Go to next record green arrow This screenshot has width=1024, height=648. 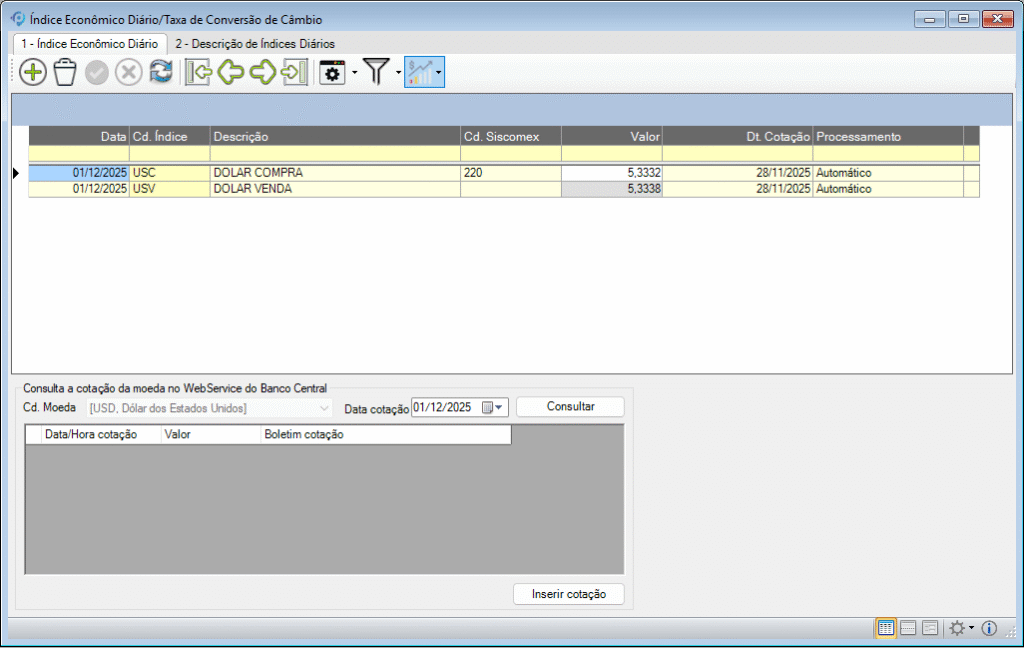click(263, 72)
